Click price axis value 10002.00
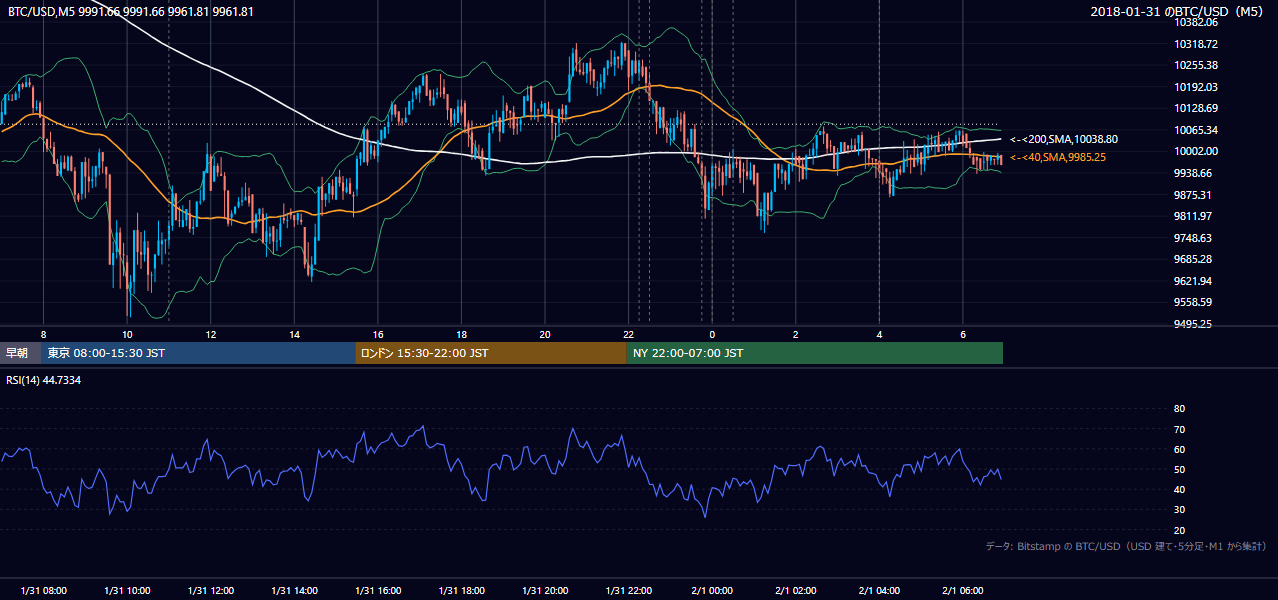The width and height of the screenshot is (1278, 600). (1196, 151)
